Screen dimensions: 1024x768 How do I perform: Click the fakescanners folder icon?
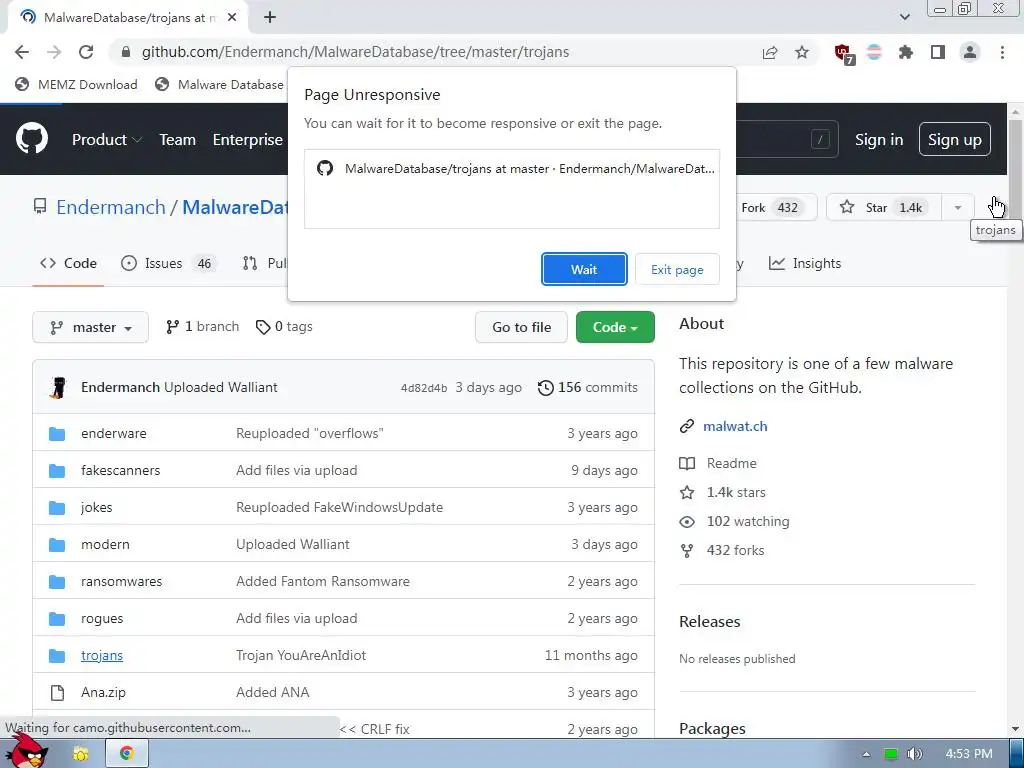pyautogui.click(x=57, y=471)
